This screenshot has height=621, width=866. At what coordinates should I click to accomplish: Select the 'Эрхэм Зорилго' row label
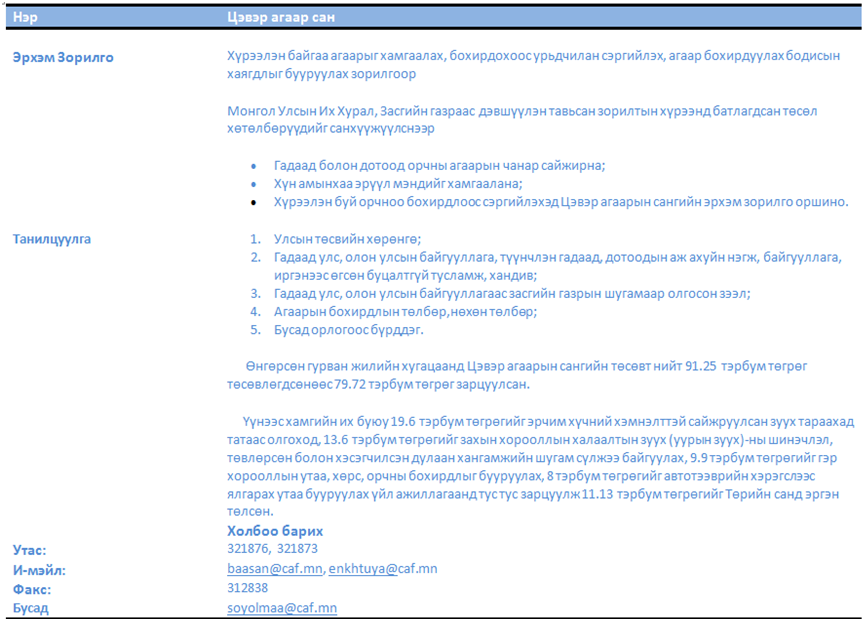pyautogui.click(x=63, y=57)
